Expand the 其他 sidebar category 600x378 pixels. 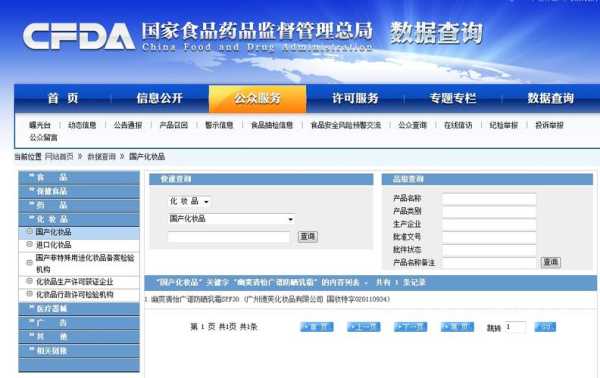click(79, 337)
